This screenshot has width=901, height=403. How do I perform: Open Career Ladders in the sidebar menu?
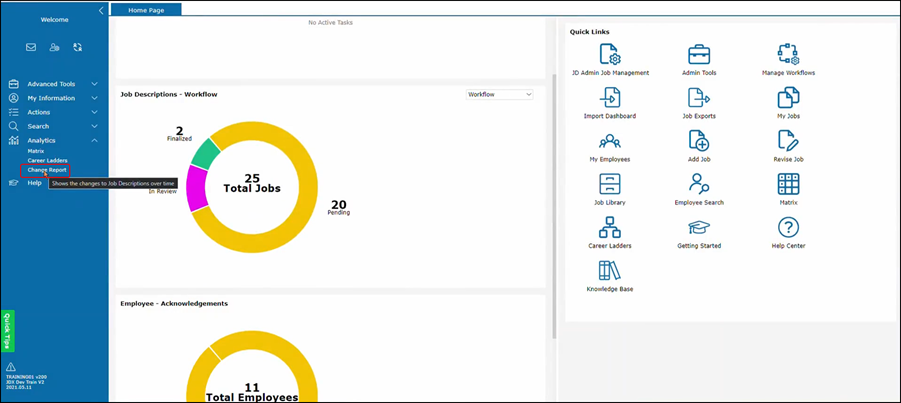pyautogui.click(x=47, y=160)
